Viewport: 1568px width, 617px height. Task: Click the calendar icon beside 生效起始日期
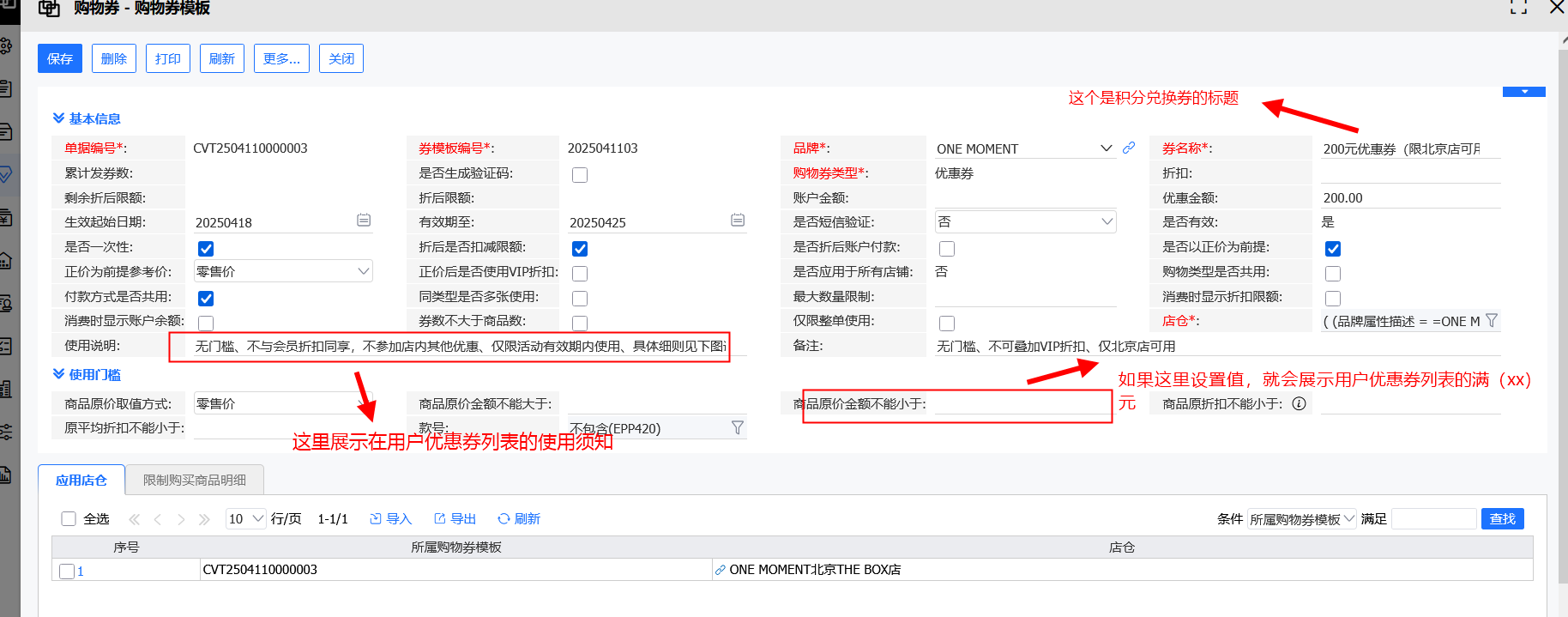(364, 221)
